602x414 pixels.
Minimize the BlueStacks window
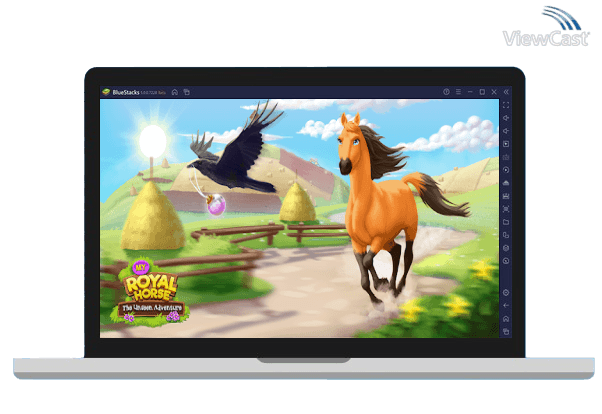tap(470, 92)
